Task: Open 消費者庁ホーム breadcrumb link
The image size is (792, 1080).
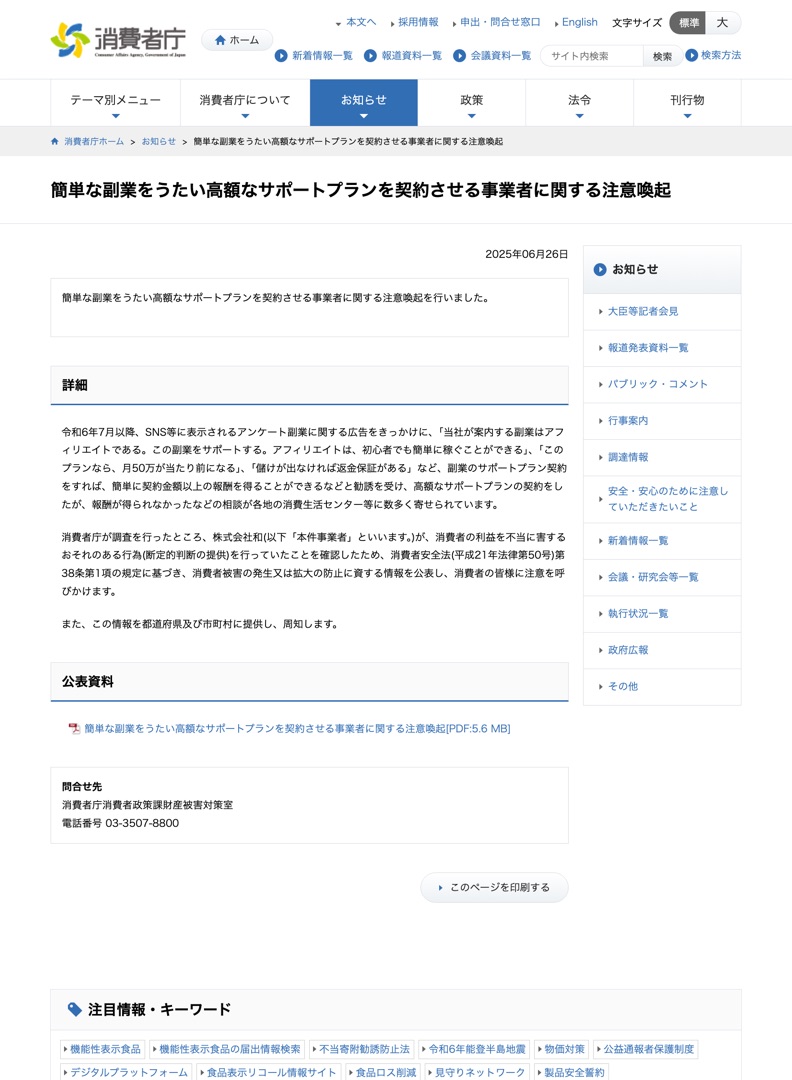Action: [x=94, y=141]
